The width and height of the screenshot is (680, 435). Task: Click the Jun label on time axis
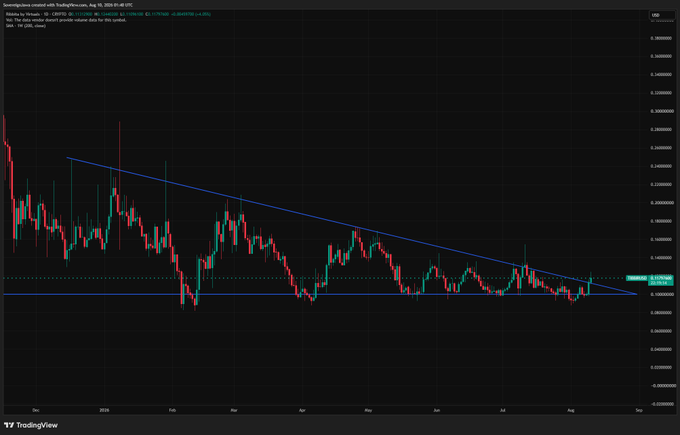[437, 410]
